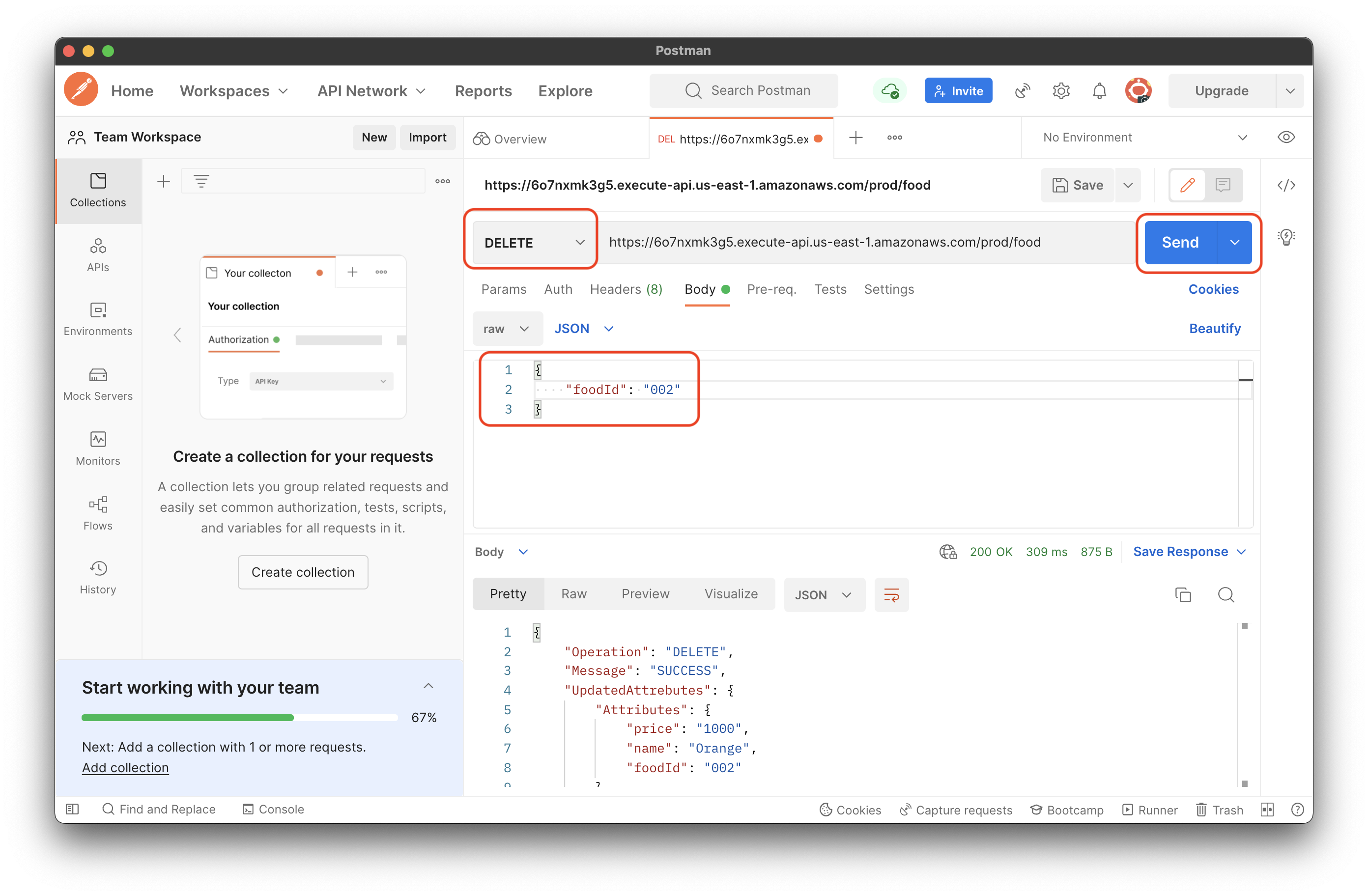Open the notifications bell
Viewport: 1368px width, 896px height.
(x=1099, y=90)
